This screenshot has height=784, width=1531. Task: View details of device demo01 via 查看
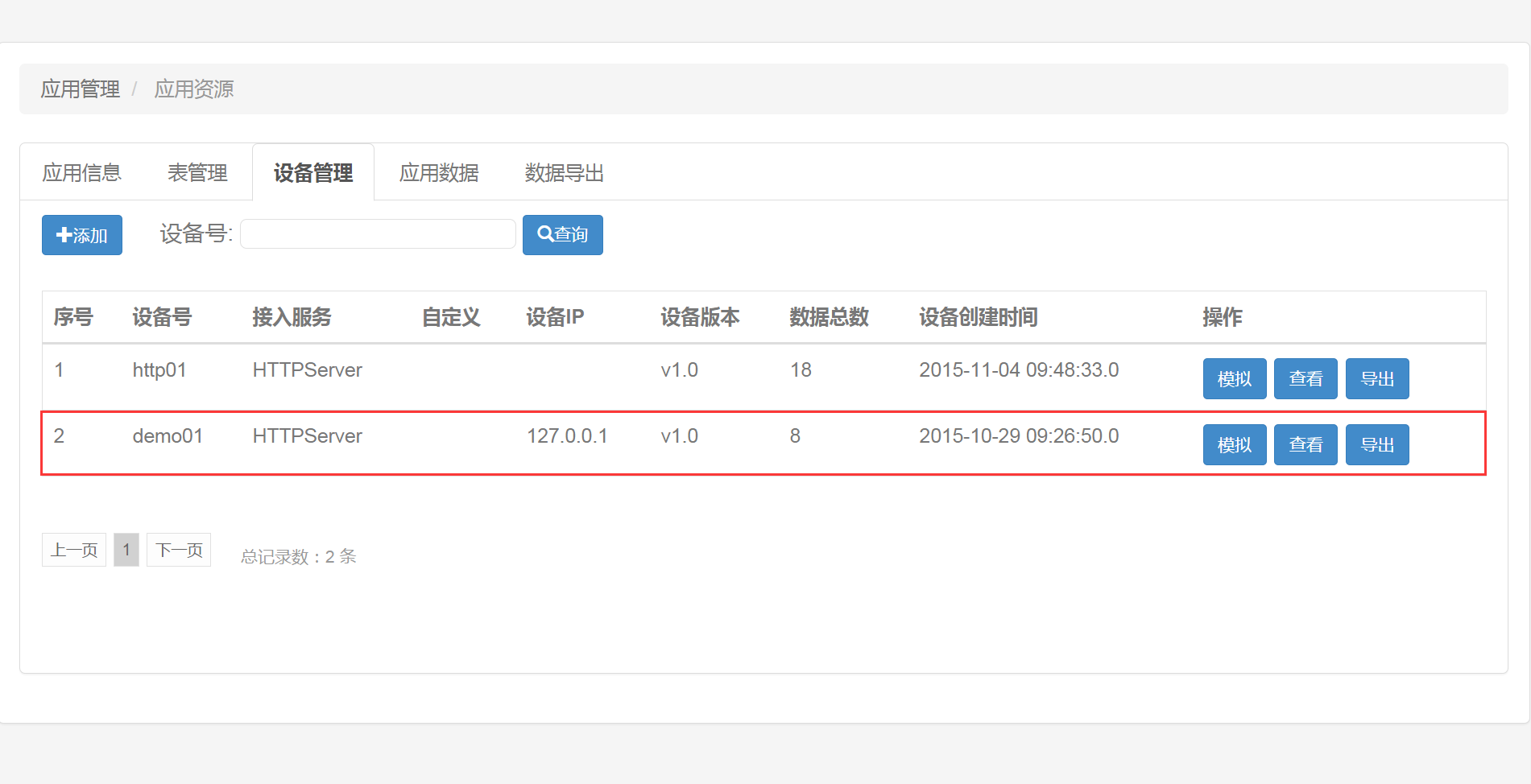click(1305, 445)
